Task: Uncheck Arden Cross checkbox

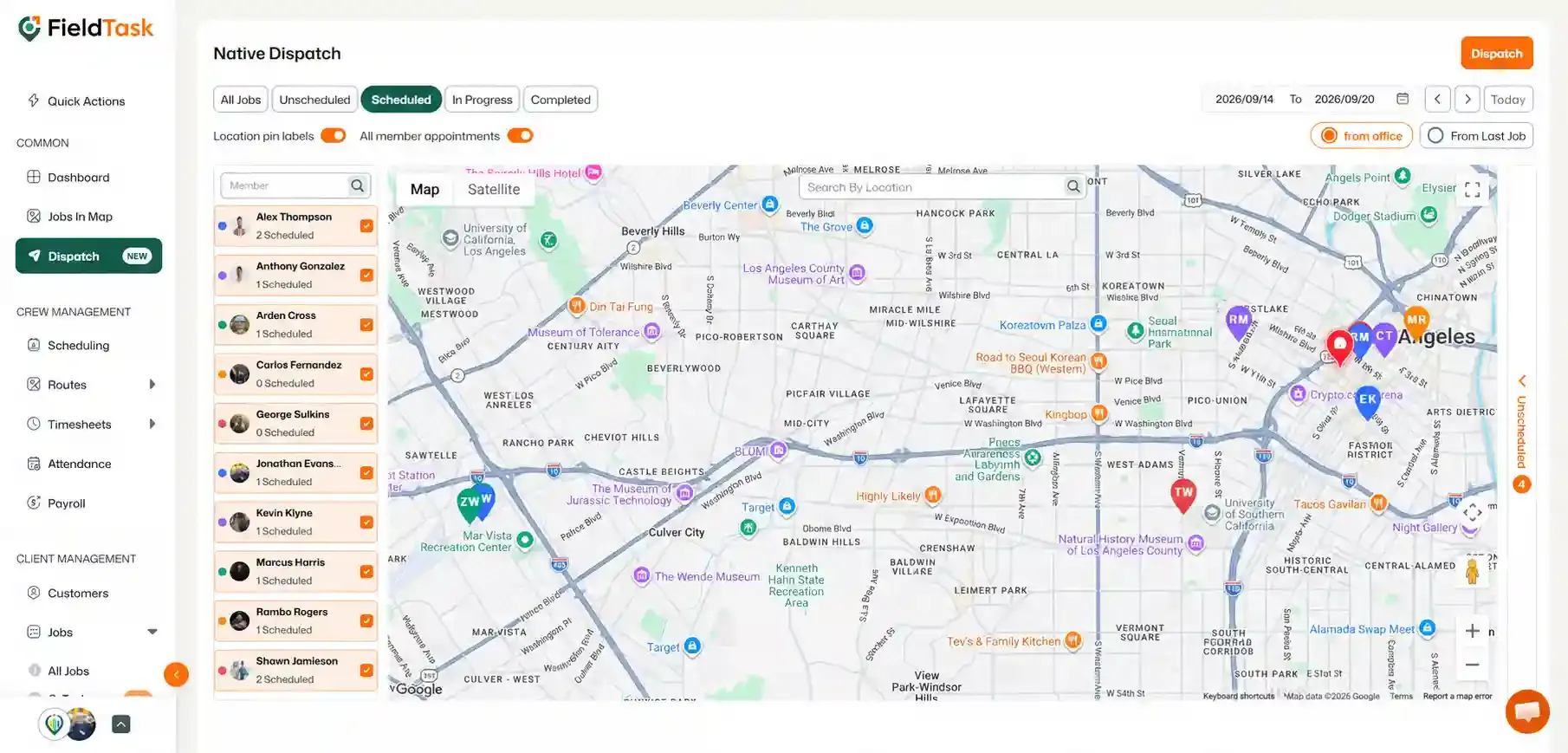Action: 366,325
